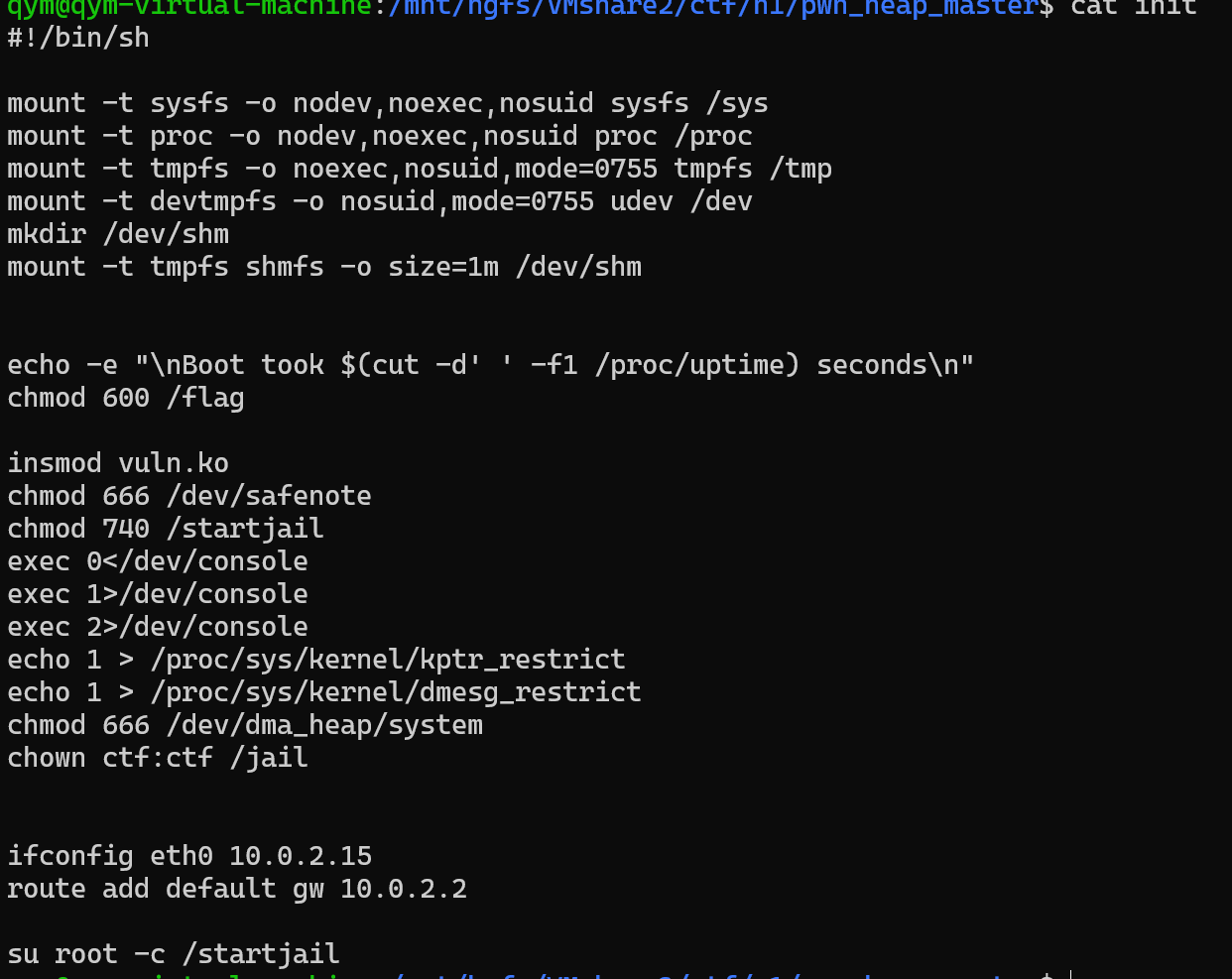Click the exec 2>/dev/console line
This screenshot has height=979, width=1232.
click(x=158, y=627)
